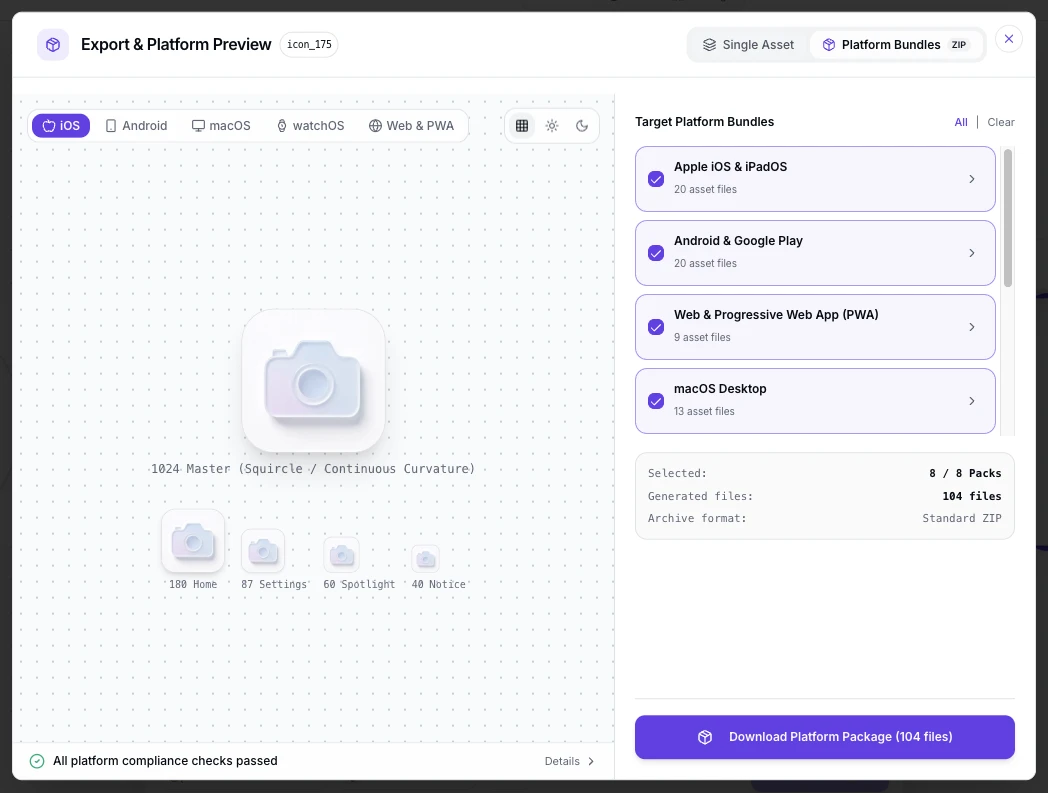The height and width of the screenshot is (793, 1048).
Task: Click the "1024 Master (Squircle / Continuous Curvature)" caption
Action: tap(313, 469)
